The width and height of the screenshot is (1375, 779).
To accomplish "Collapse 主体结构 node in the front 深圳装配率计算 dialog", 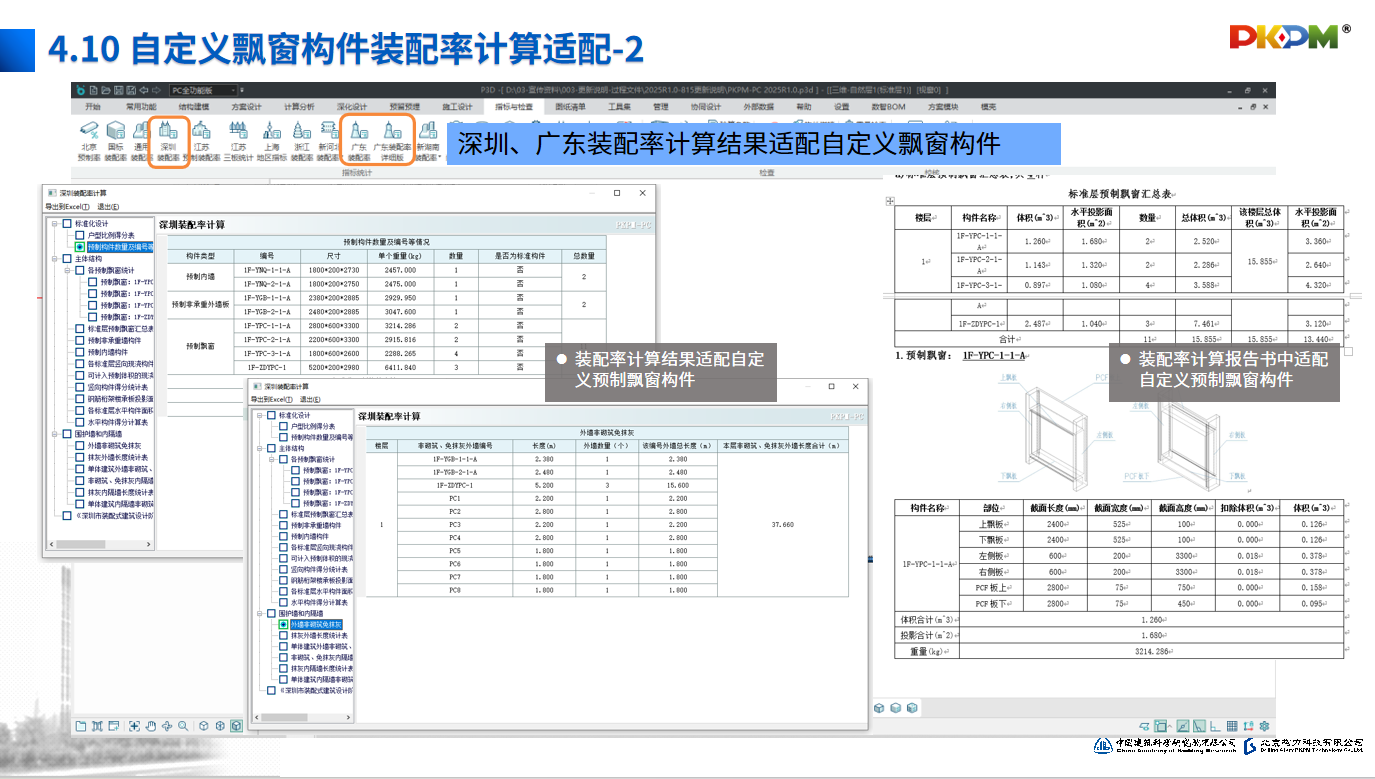I will [x=258, y=449].
